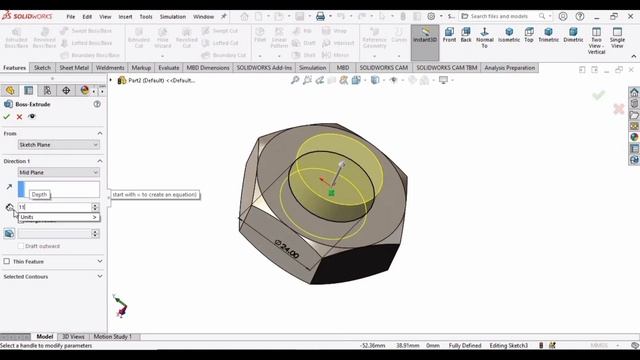Screen dimensions: 640x360
Task: Open the File menu
Action: (x=71, y=17)
